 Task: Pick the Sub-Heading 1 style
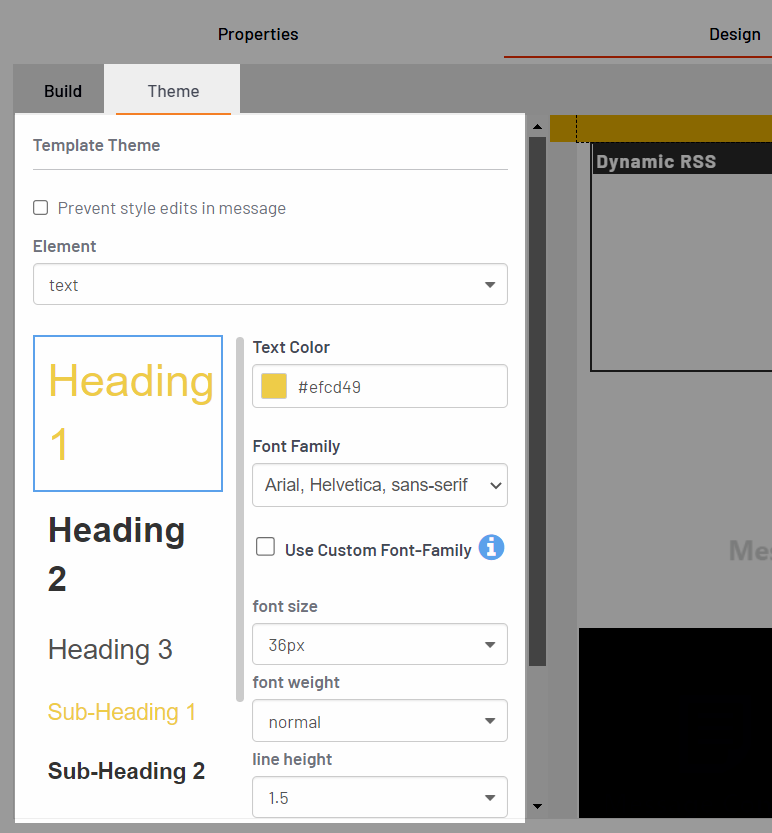pyautogui.click(x=122, y=712)
